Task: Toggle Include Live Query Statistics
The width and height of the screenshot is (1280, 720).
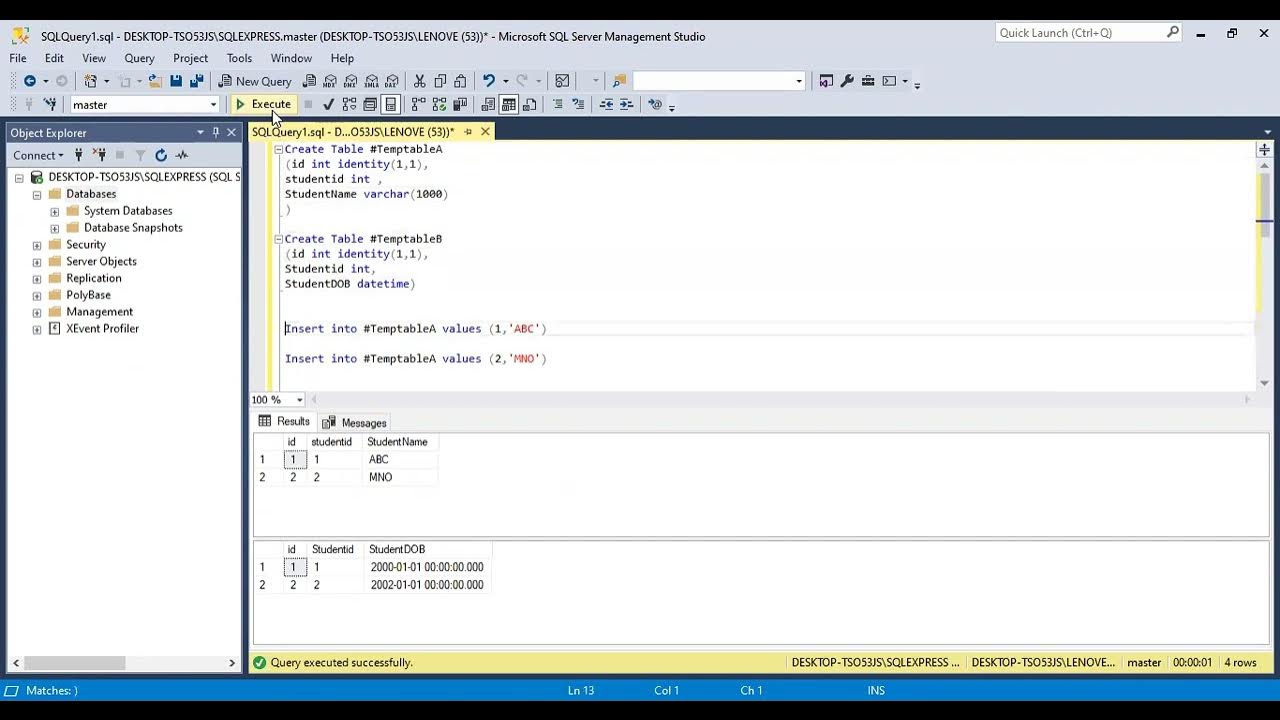Action: [439, 104]
